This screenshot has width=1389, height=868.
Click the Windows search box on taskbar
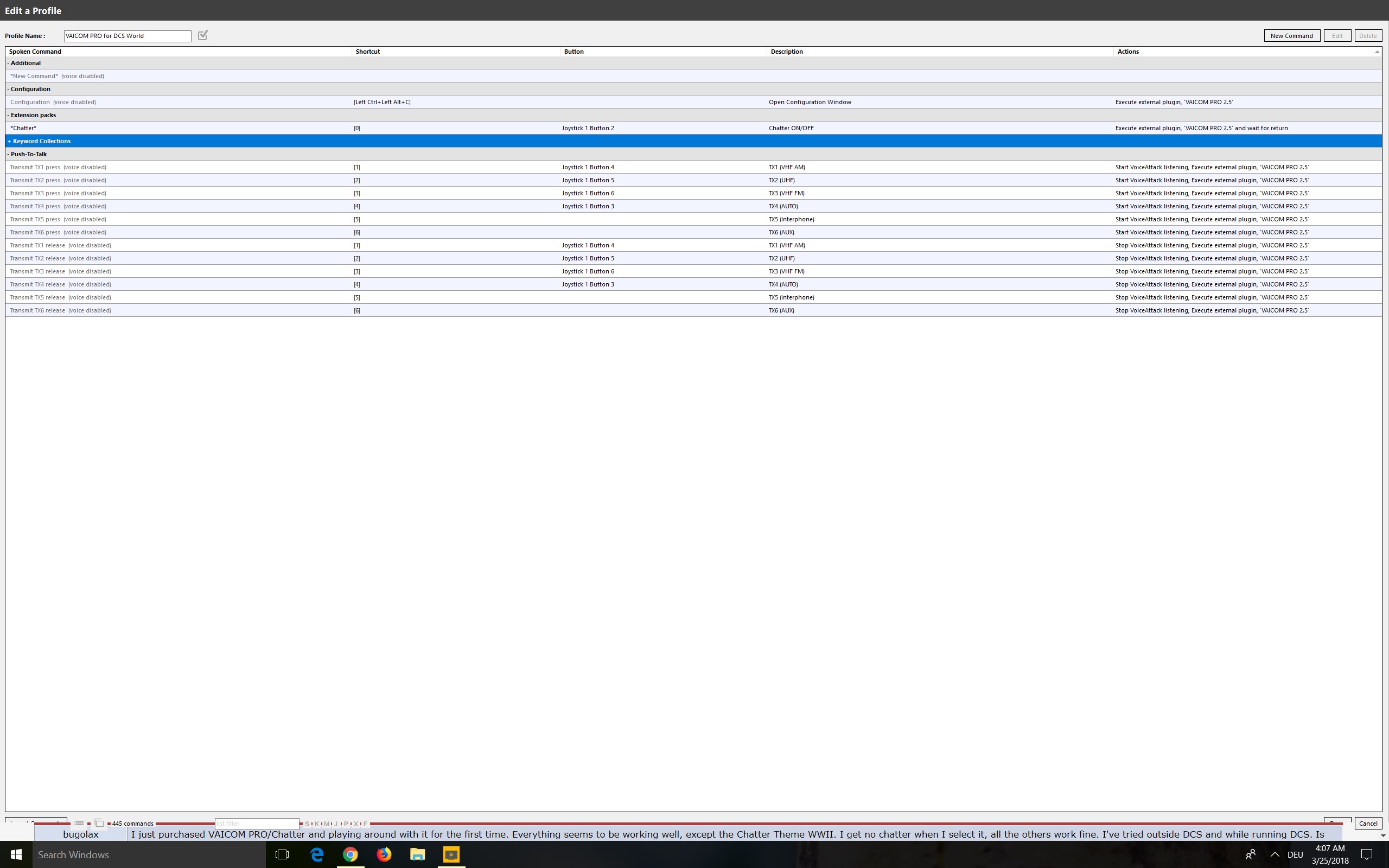pyautogui.click(x=149, y=855)
